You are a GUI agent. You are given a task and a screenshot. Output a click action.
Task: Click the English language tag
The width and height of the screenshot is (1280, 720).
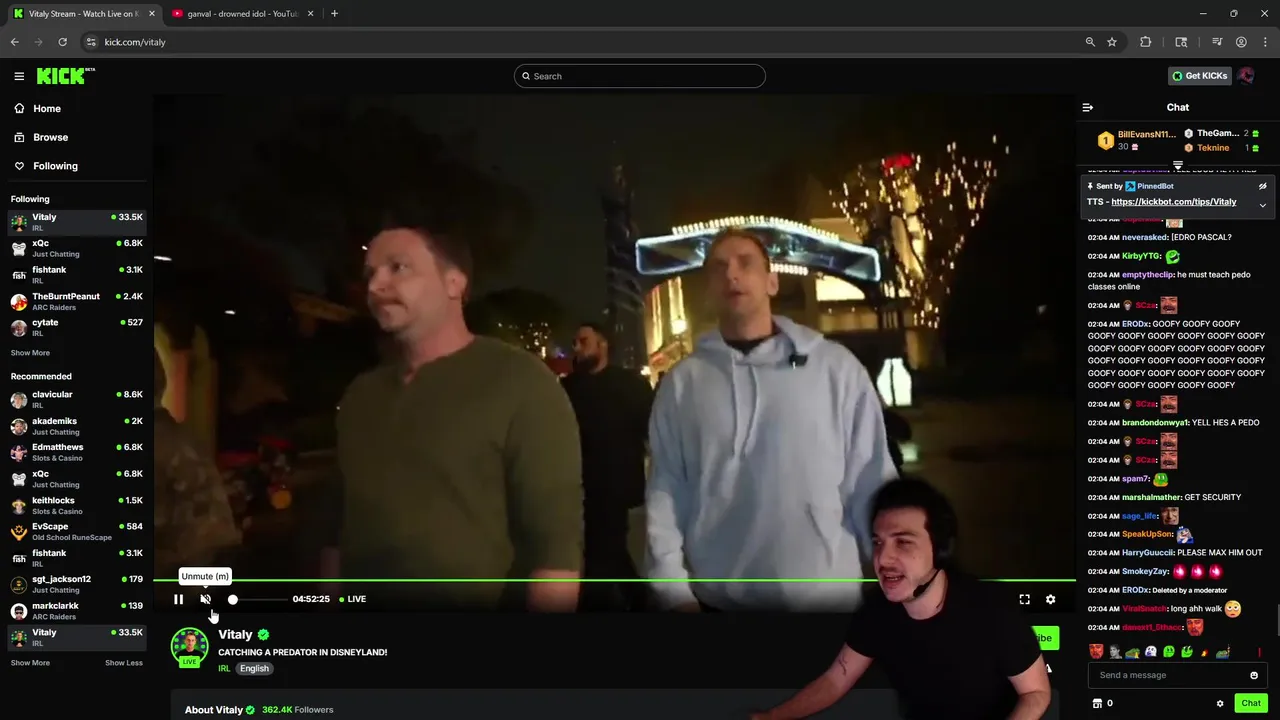tap(254, 668)
